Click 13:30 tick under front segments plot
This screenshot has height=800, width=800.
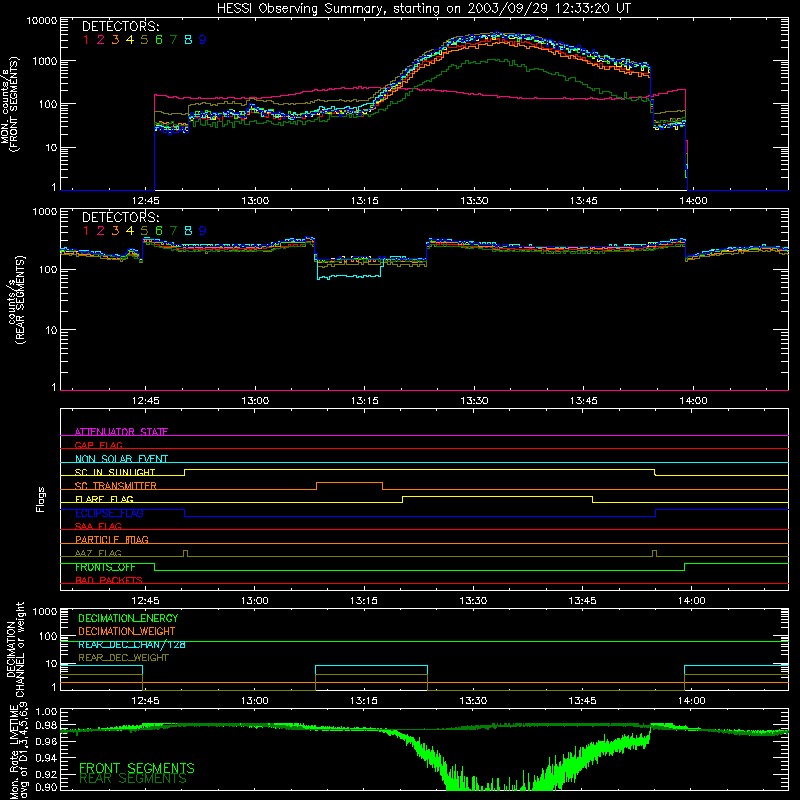point(474,201)
